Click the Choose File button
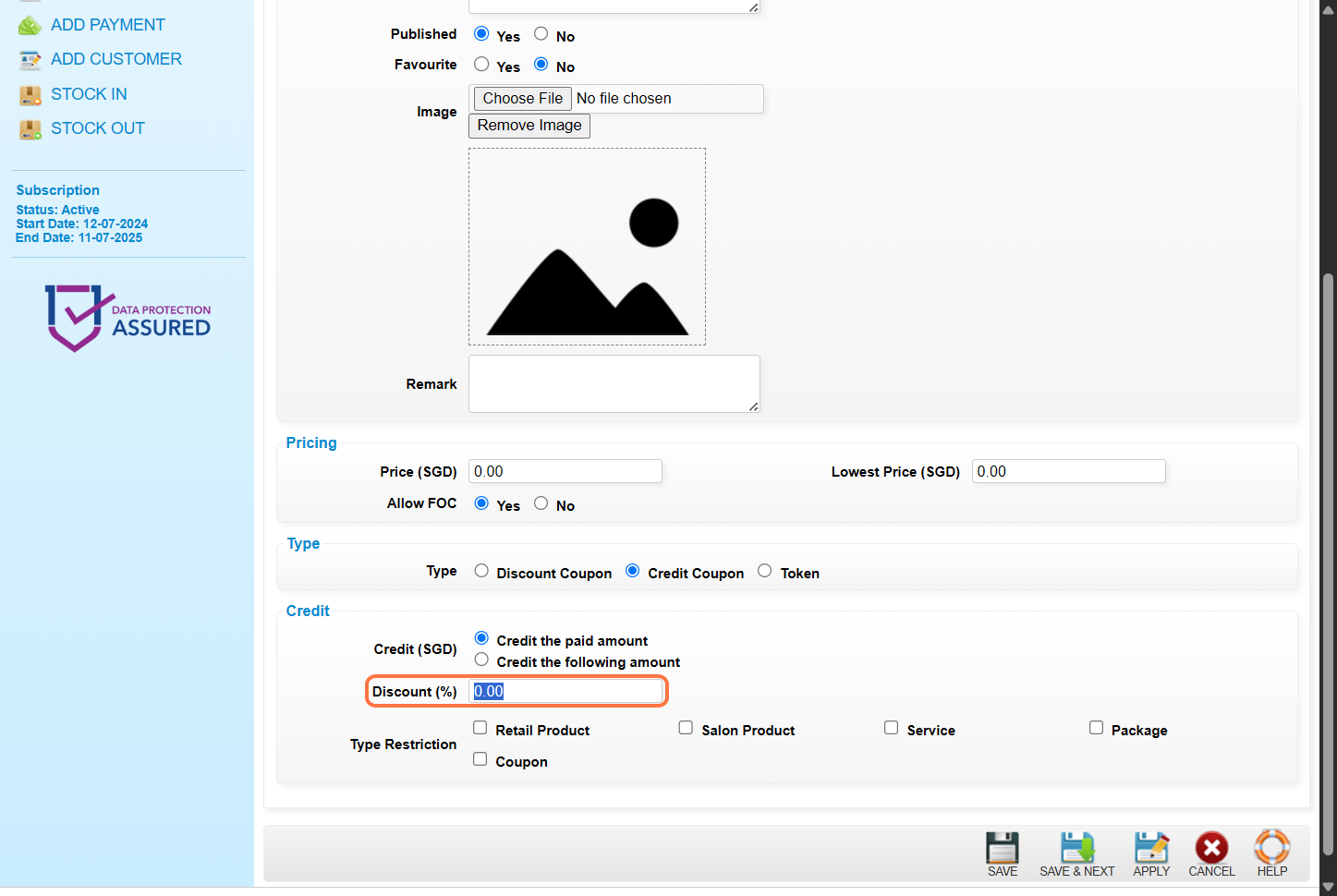Image resolution: width=1337 pixels, height=896 pixels. (x=522, y=99)
